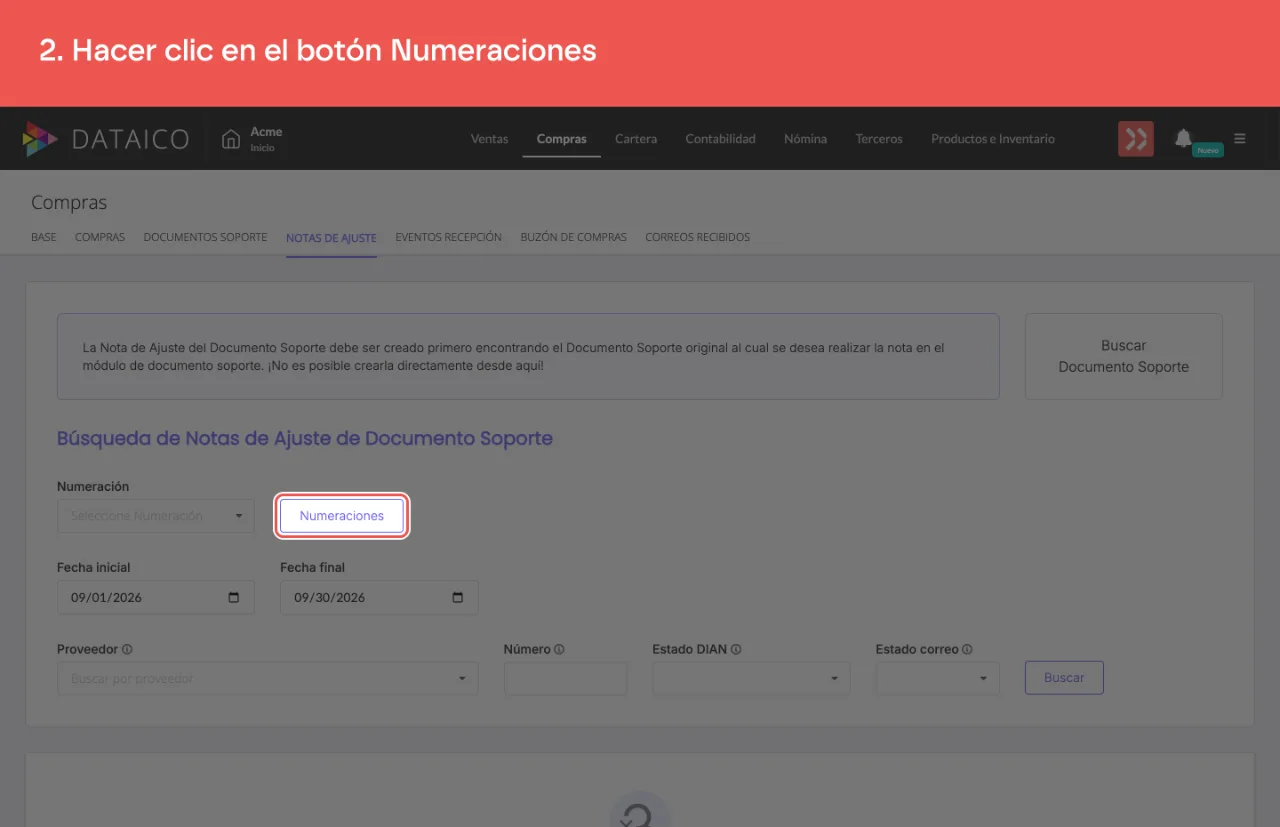Image resolution: width=1280 pixels, height=827 pixels.
Task: Click the Número info icon
Action: (x=559, y=650)
